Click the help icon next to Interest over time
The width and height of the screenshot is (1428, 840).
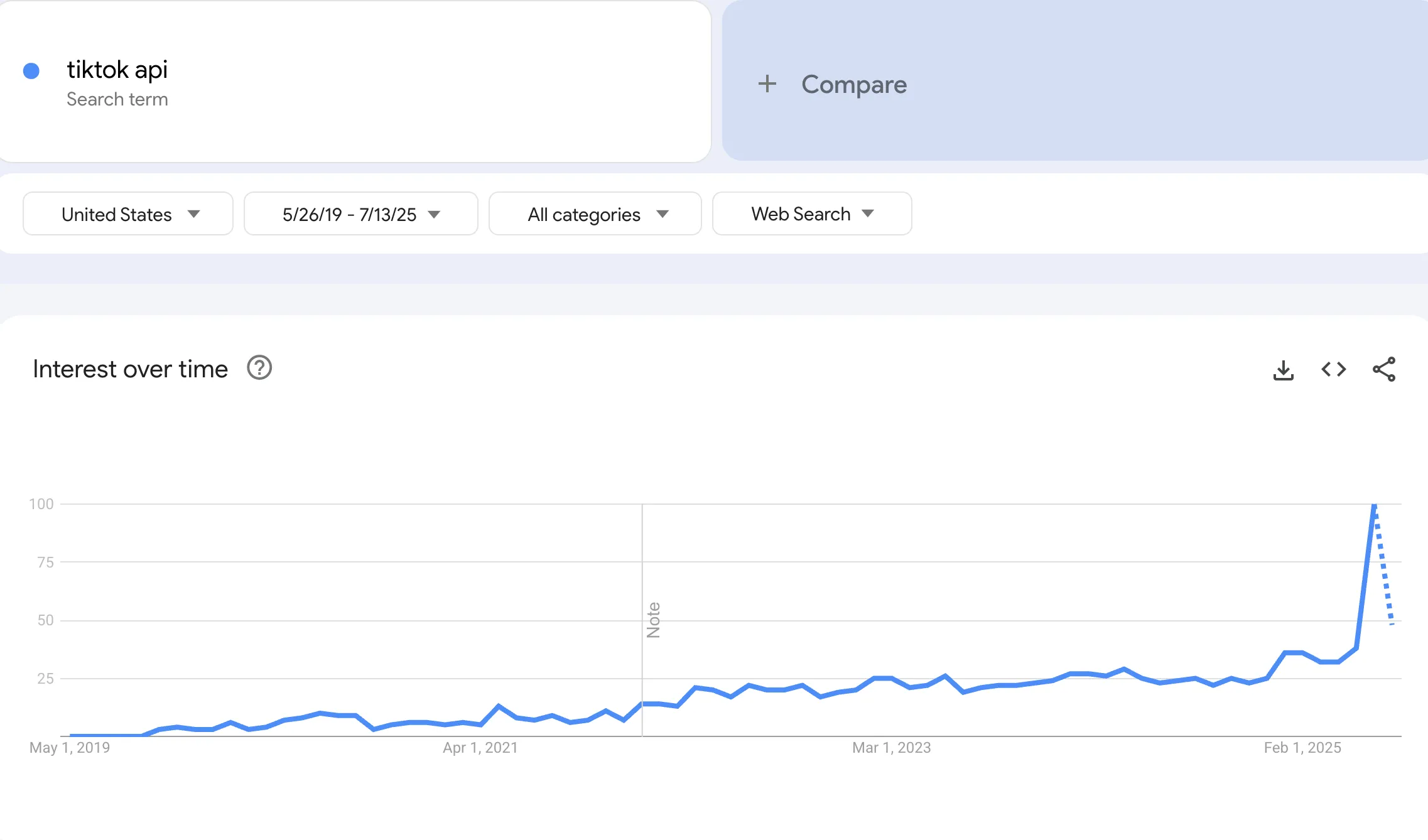tap(259, 369)
